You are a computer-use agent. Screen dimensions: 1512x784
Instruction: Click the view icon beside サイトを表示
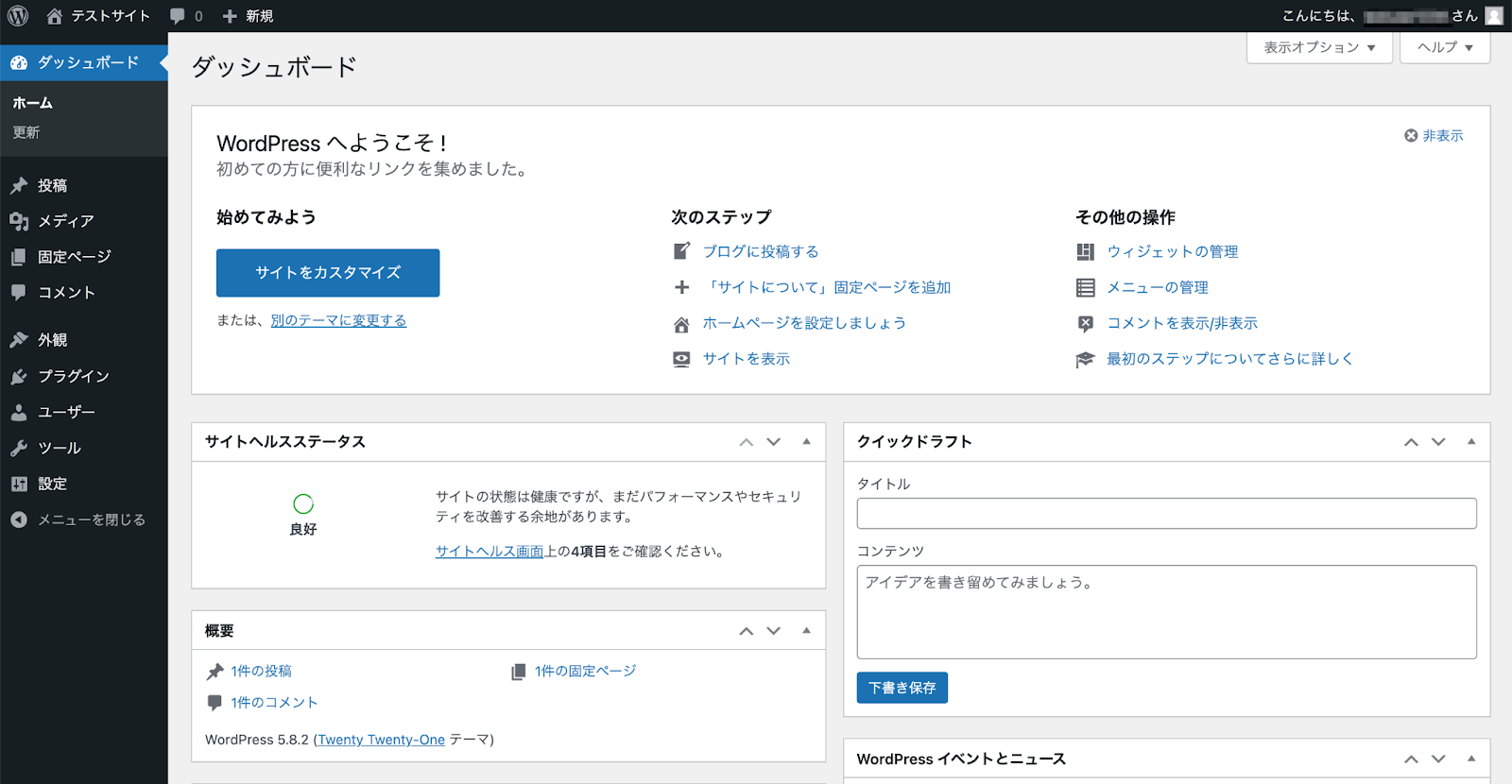coord(681,359)
